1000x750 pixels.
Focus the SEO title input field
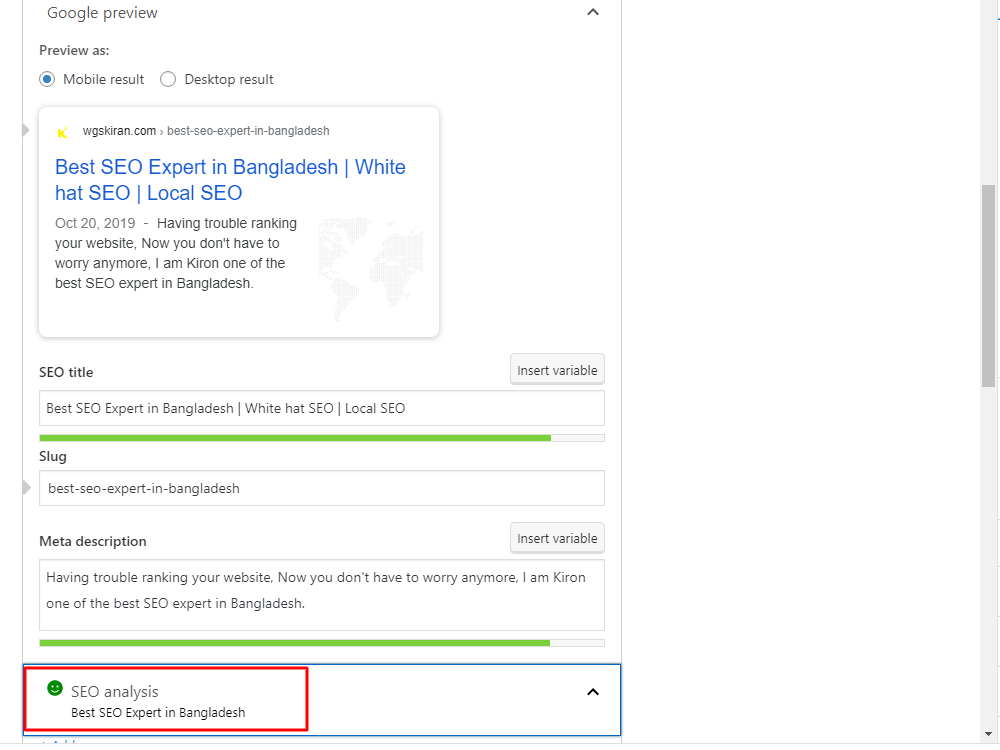321,408
